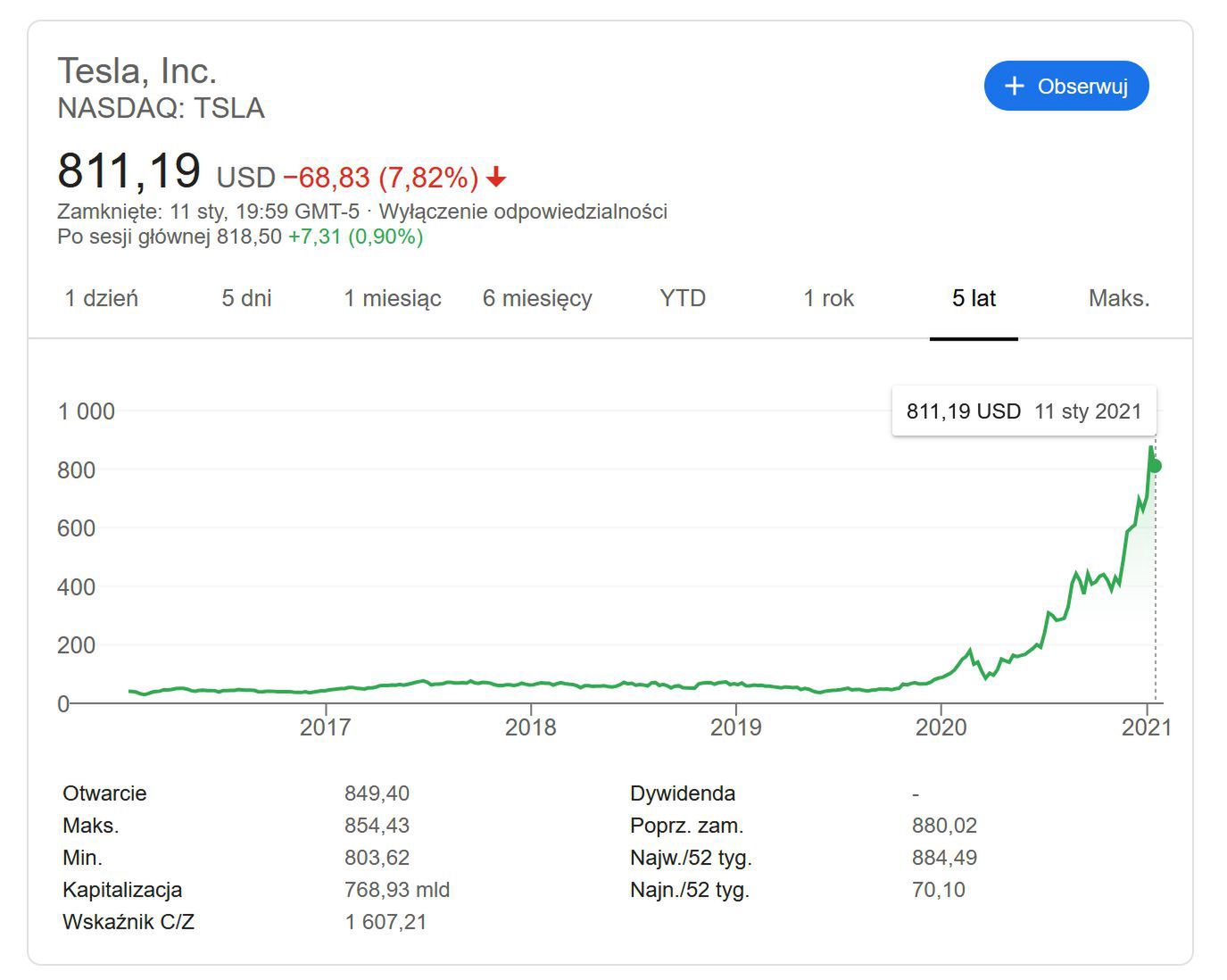Select the 6 miesięcy tab
1227x980 pixels.
(x=537, y=298)
